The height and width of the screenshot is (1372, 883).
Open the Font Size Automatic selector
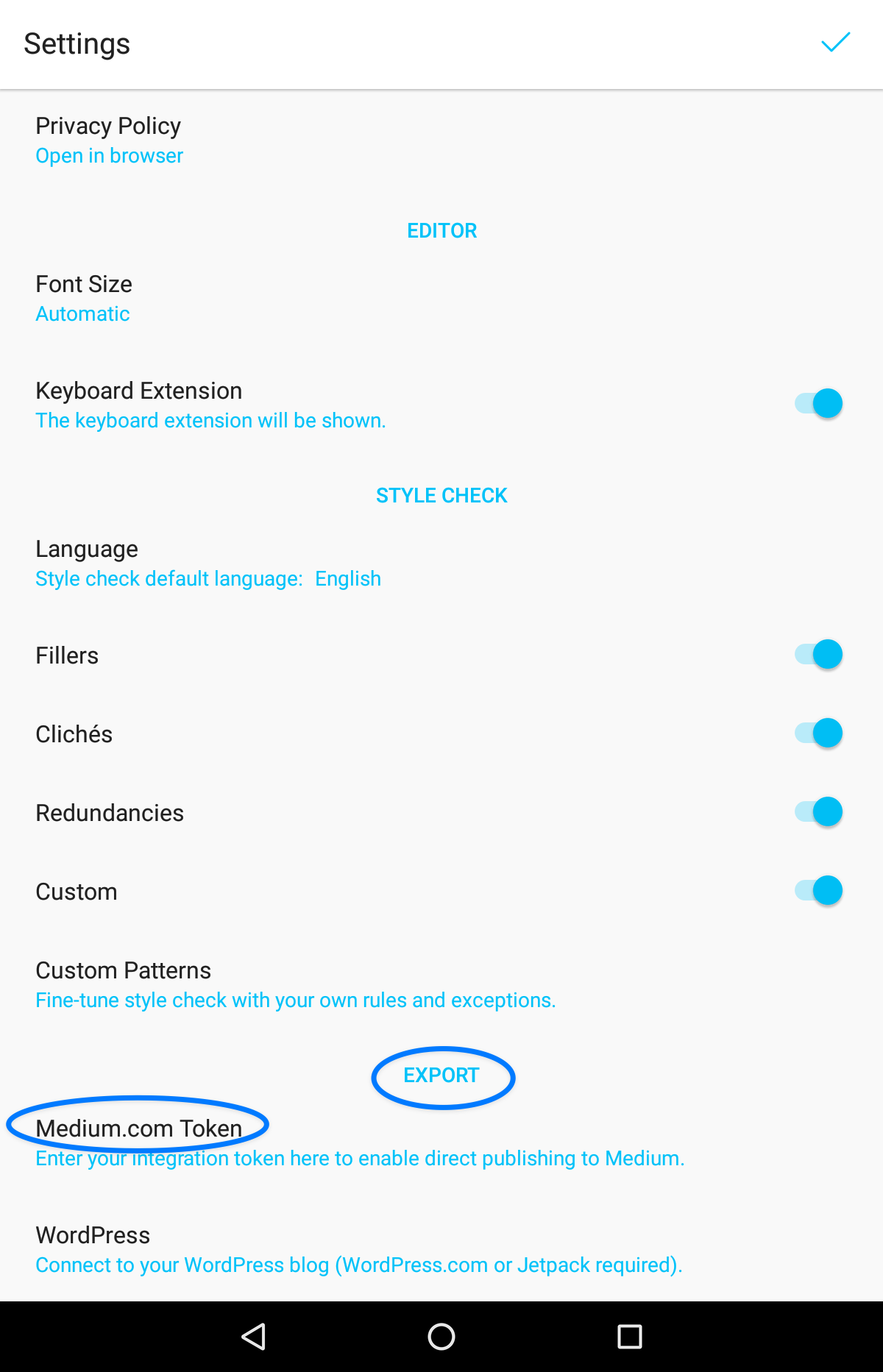coord(441,298)
